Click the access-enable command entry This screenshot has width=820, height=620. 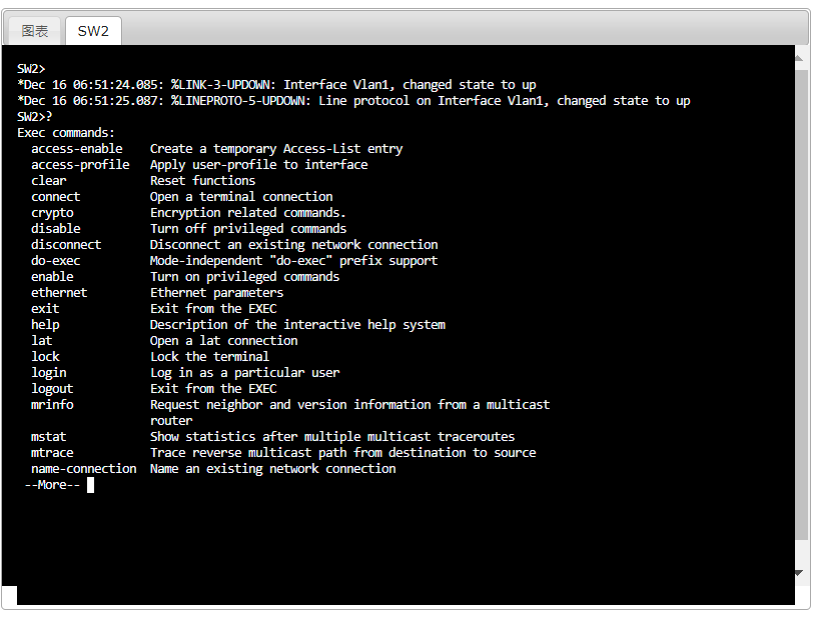pos(77,149)
